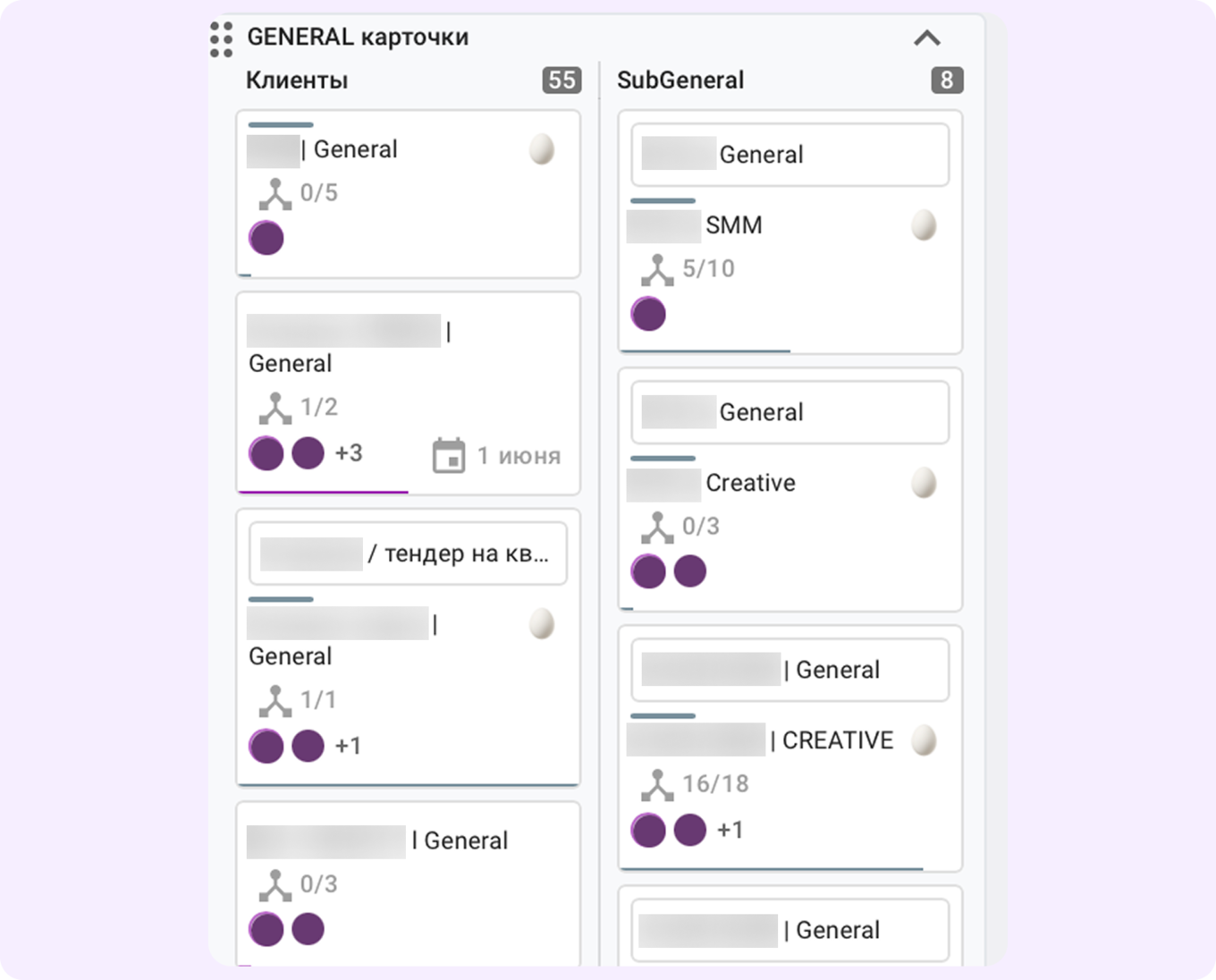Open parent link '/ тендер на кв...'

(x=408, y=553)
